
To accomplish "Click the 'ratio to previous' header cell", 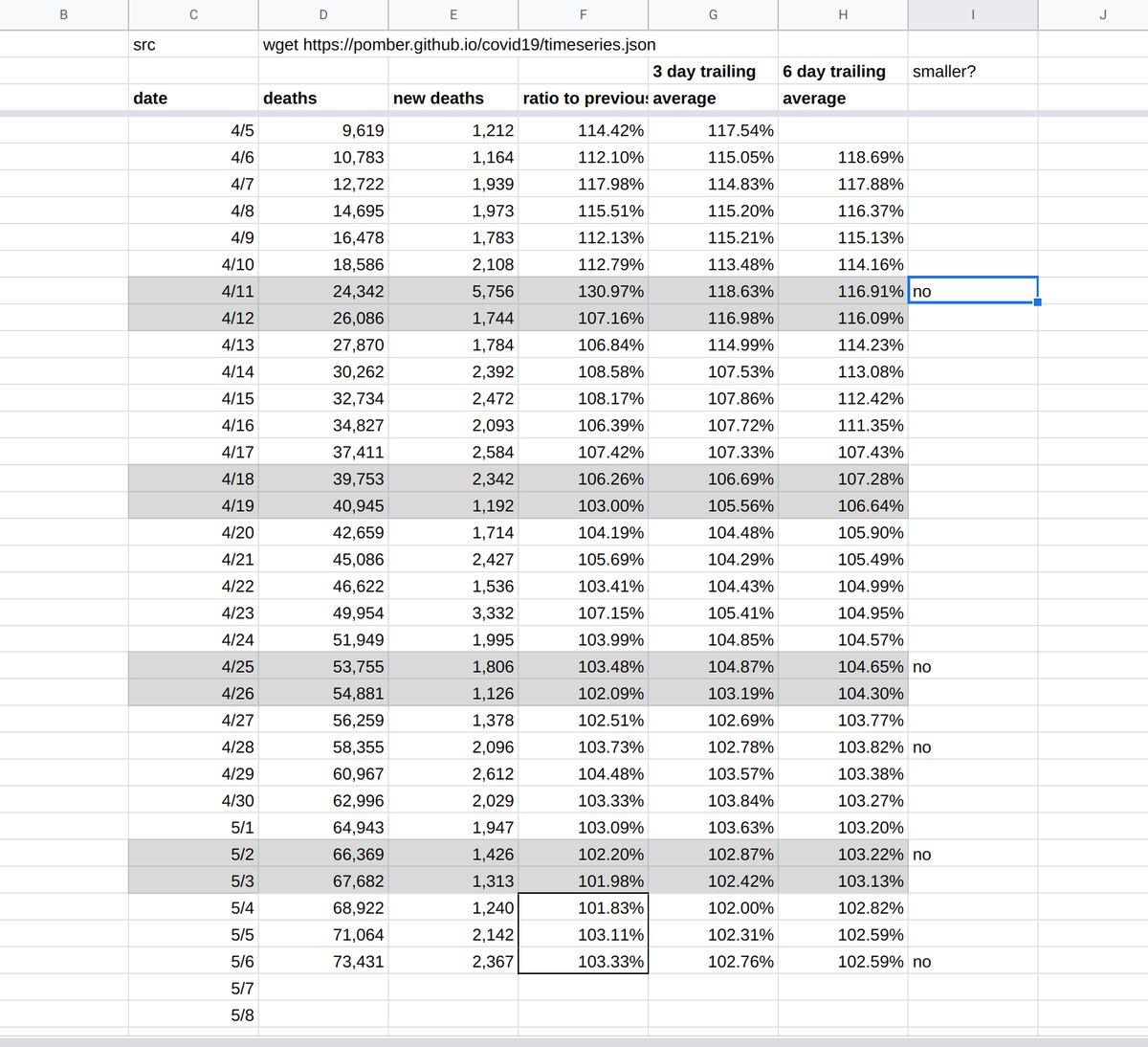I will click(584, 99).
